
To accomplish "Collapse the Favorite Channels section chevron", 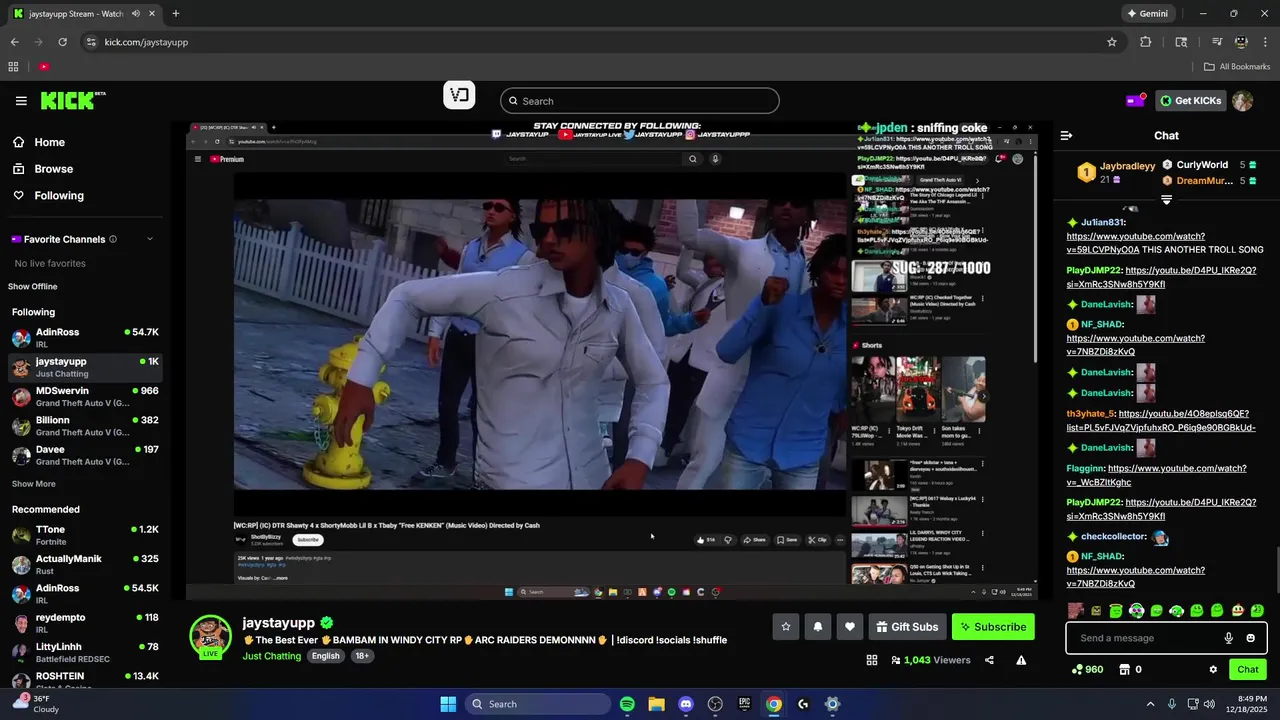I will tap(150, 239).
